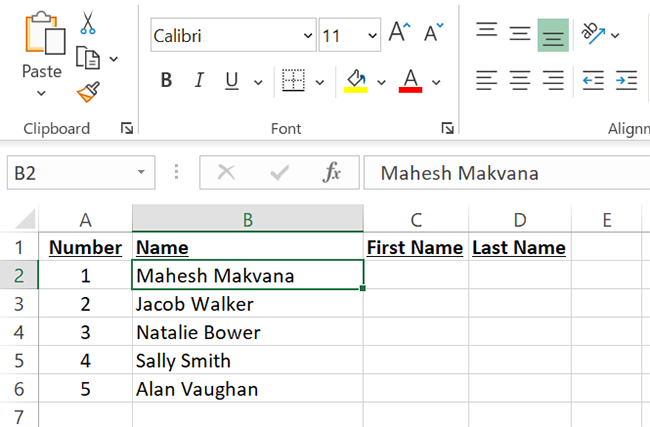Apply red font color A
Screen dimensions: 650x427
pos(410,81)
